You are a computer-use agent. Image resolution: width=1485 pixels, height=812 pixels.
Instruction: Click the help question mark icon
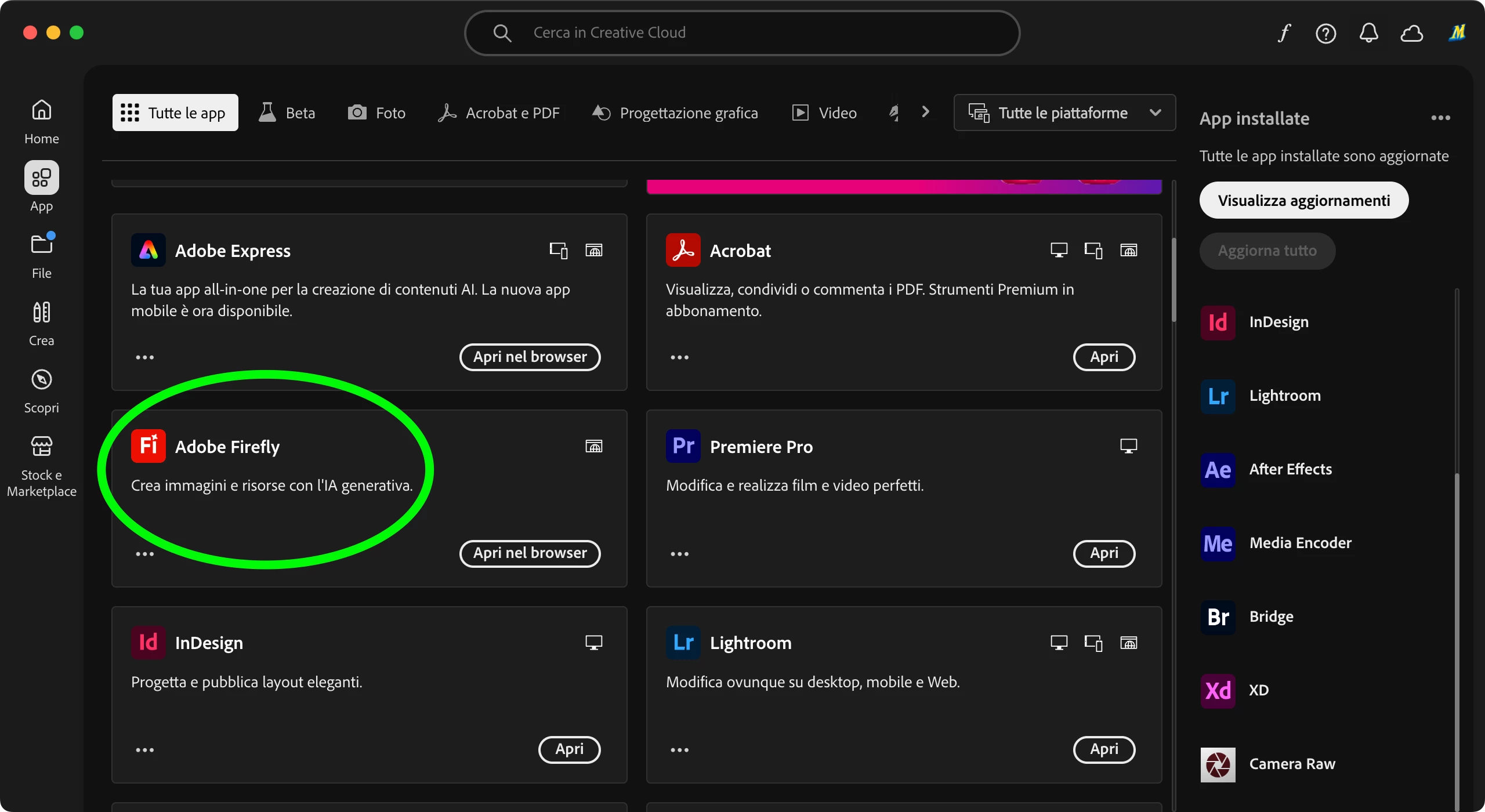click(1326, 33)
